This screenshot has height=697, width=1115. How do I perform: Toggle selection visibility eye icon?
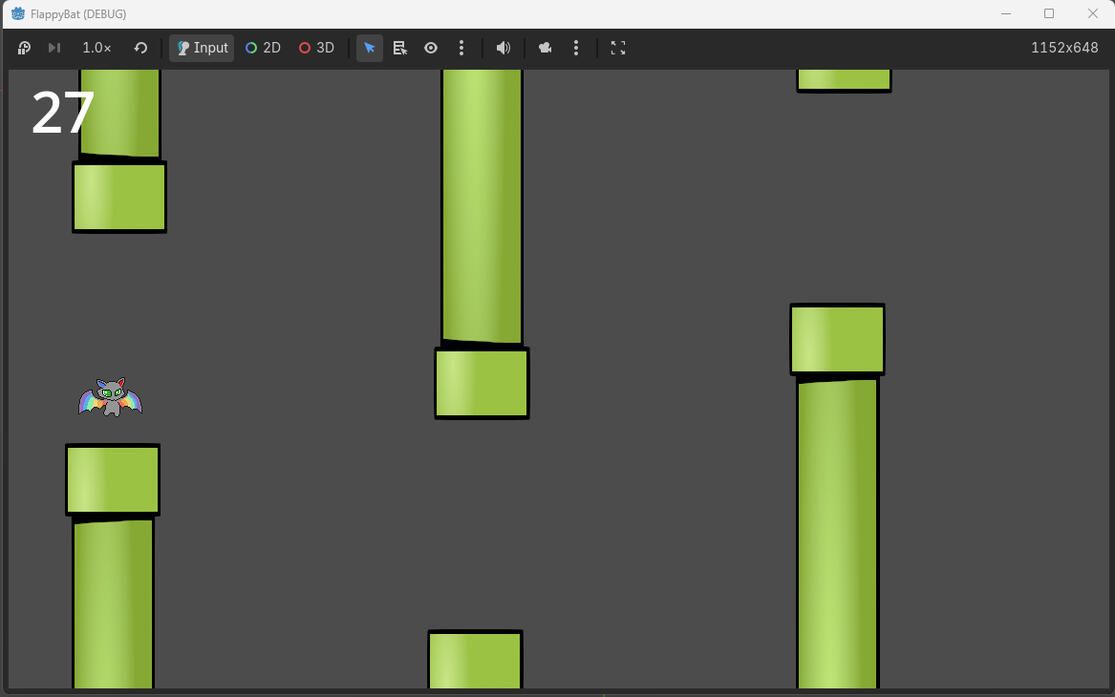point(431,48)
